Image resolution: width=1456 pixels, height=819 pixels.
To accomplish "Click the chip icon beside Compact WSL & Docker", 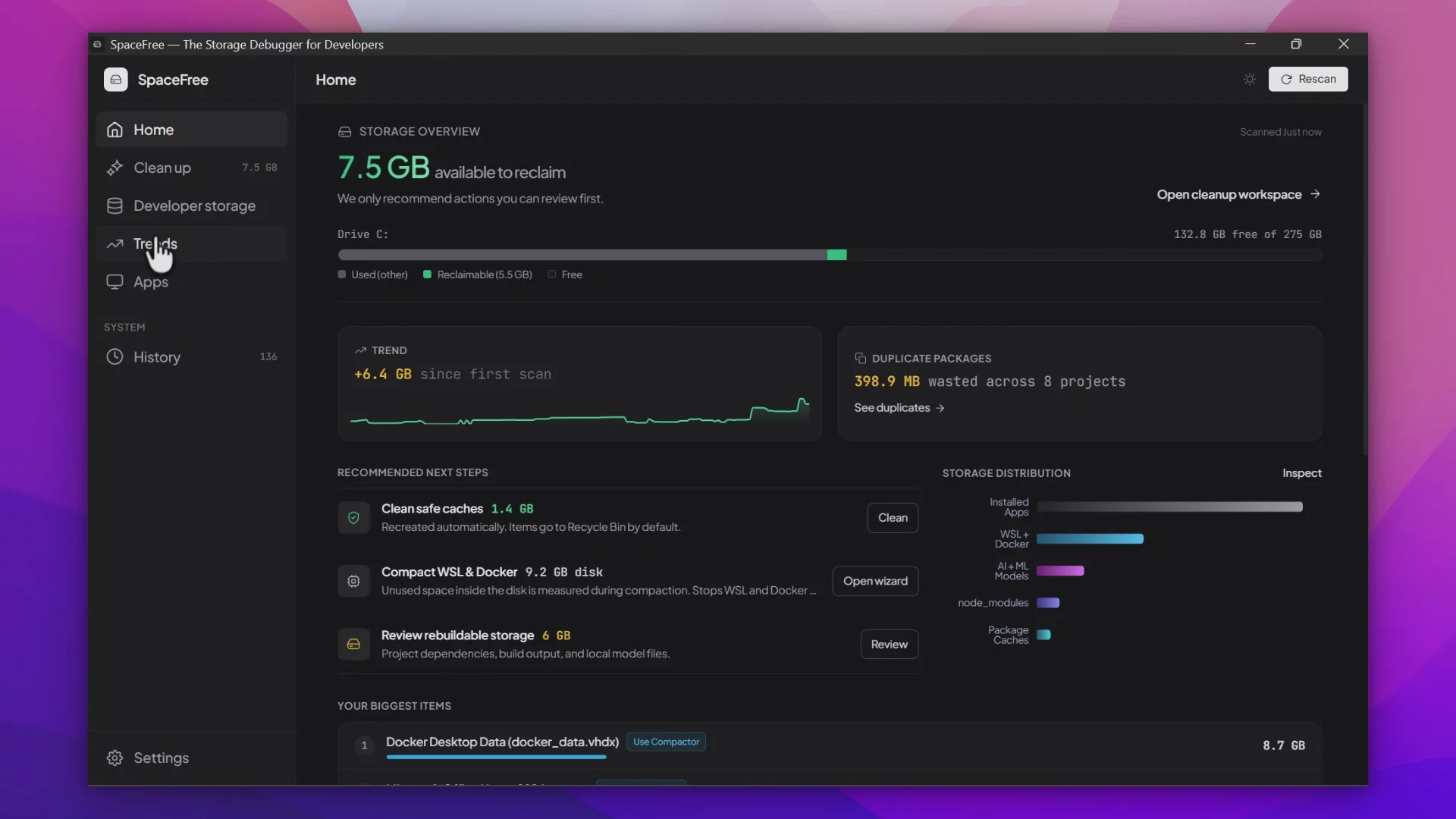I will [353, 581].
